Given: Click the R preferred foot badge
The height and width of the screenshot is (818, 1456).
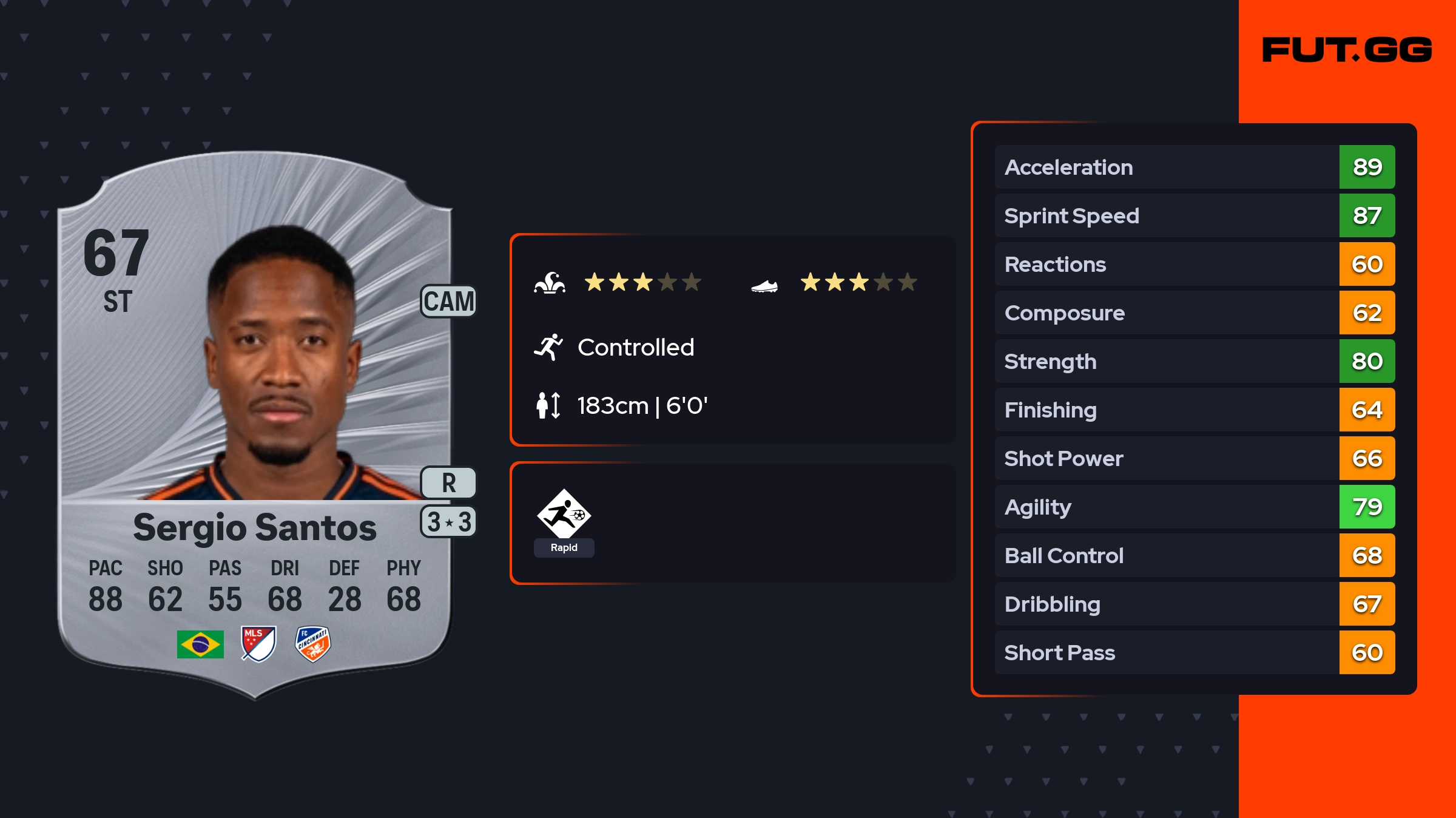Looking at the screenshot, I should tap(448, 483).
